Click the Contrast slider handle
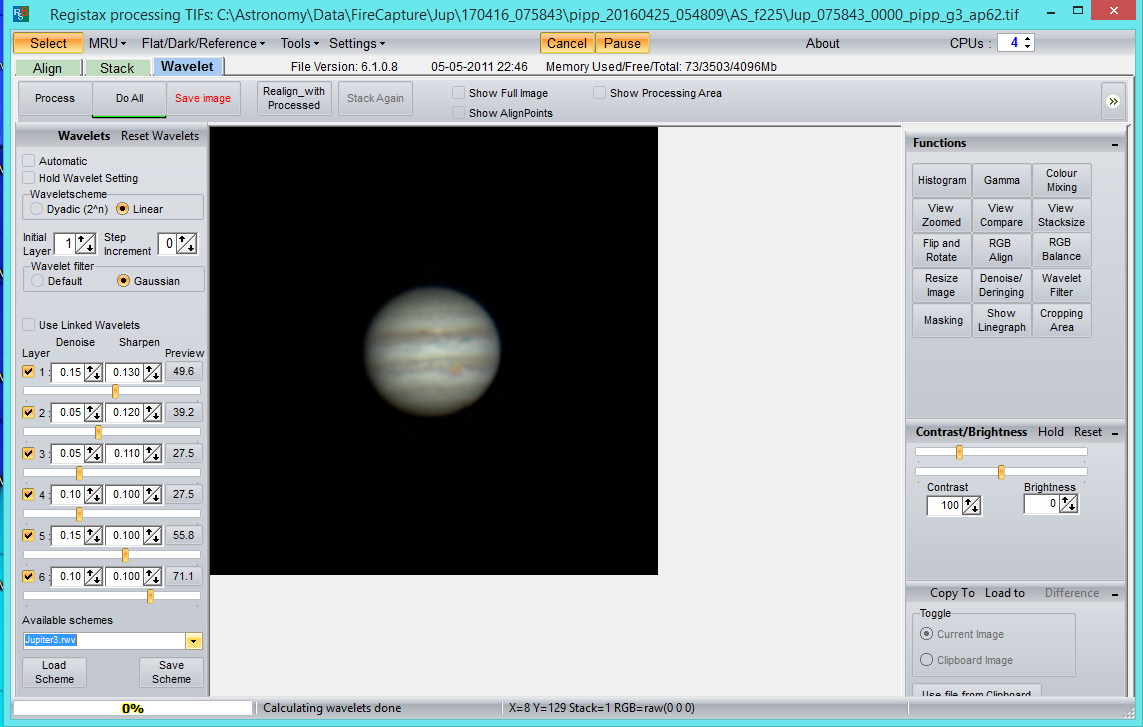The image size is (1143, 727). click(959, 452)
